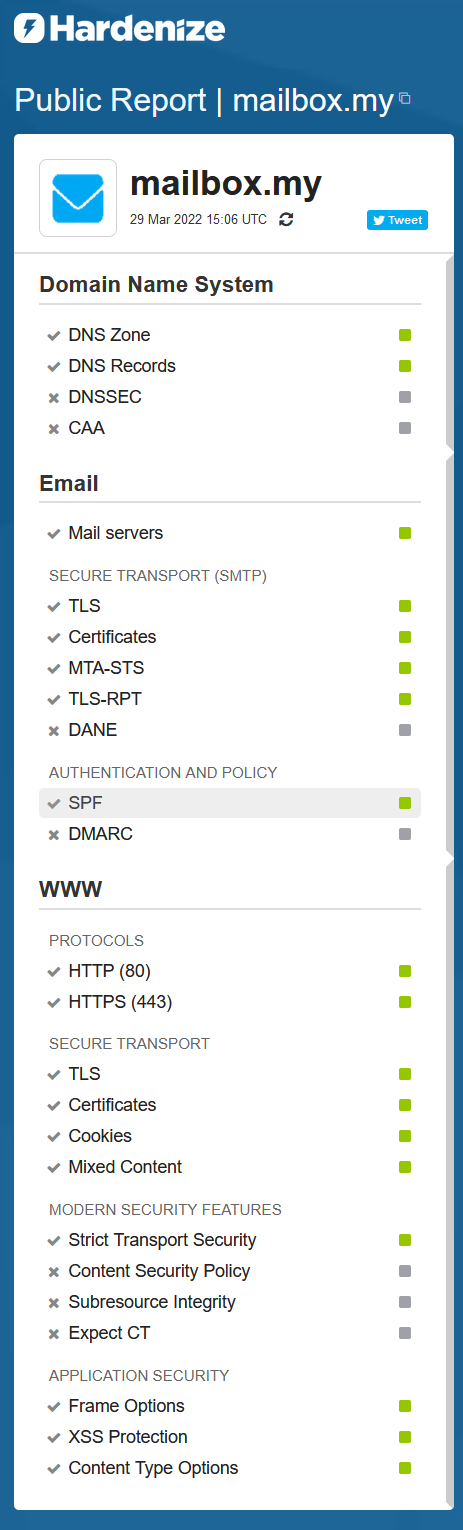This screenshot has width=463, height=1530.
Task: Select Certificates under WWW Secure Transport
Action: point(230,1105)
